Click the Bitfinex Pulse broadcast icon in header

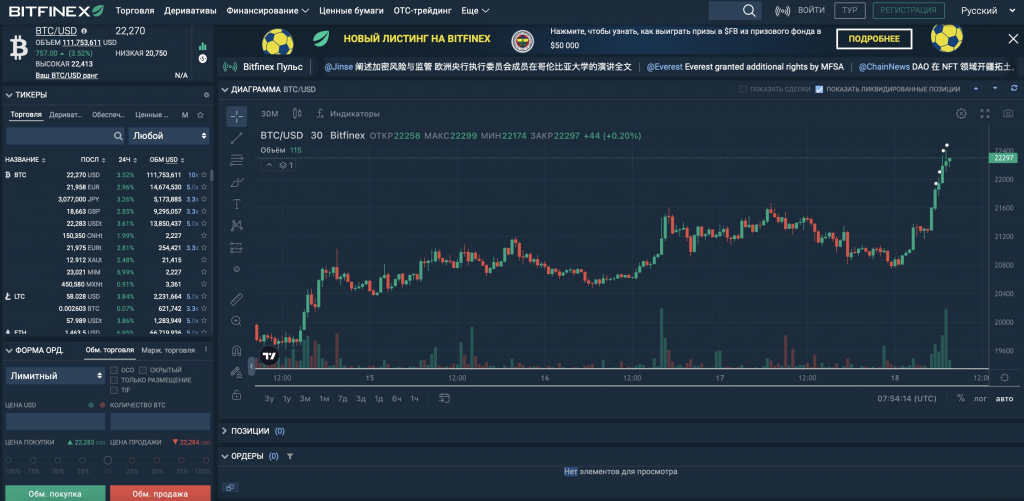[x=783, y=10]
